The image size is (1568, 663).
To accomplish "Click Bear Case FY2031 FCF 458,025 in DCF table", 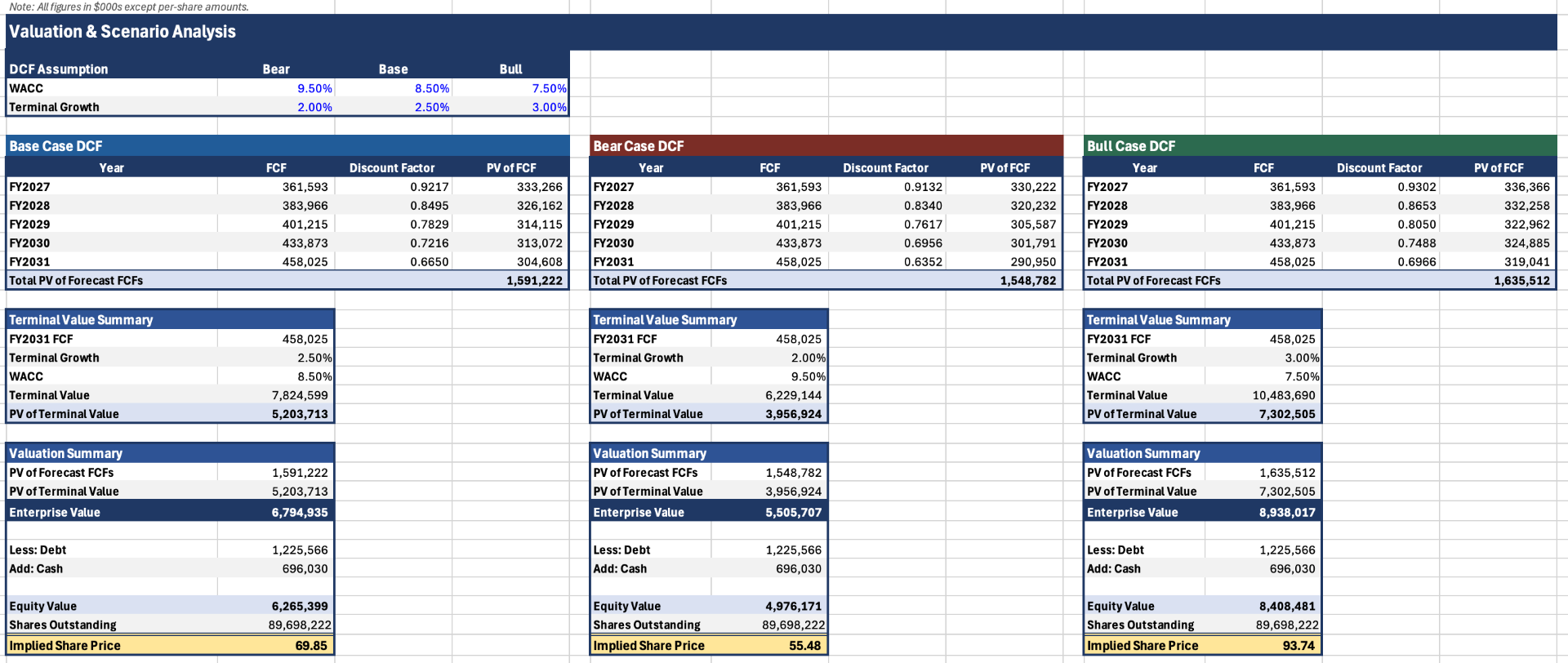I will [799, 262].
